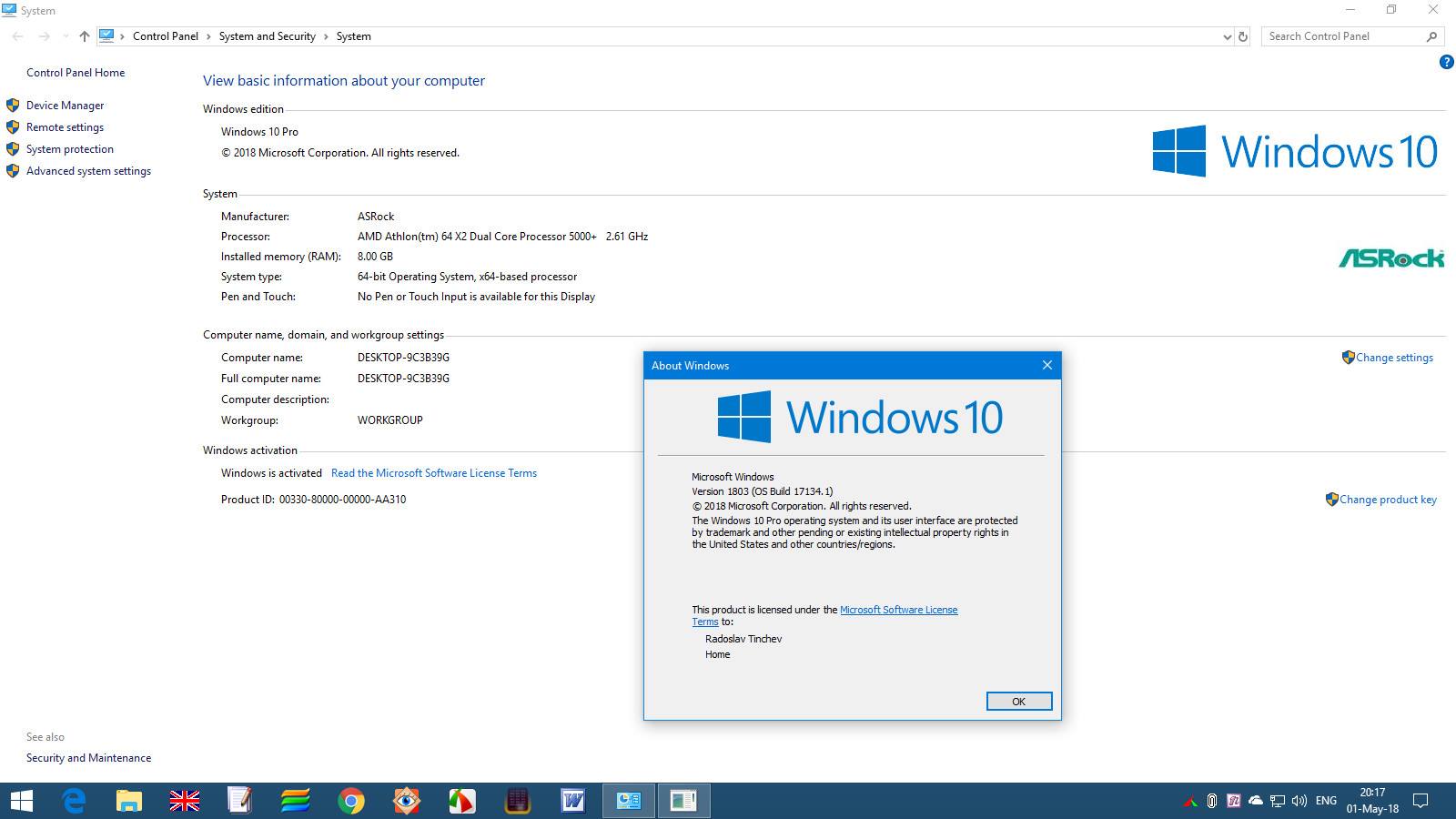Click the WORKGROUP value text

pyautogui.click(x=389, y=420)
